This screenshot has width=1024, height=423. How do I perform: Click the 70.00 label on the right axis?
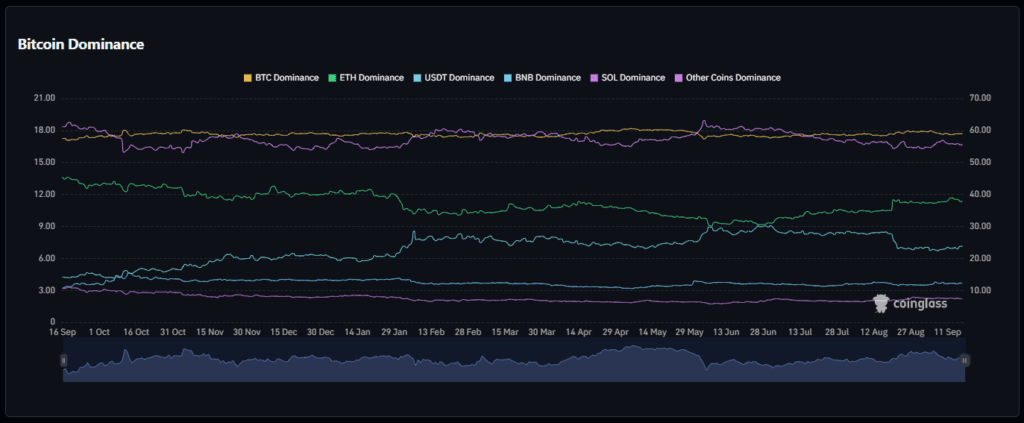point(981,98)
